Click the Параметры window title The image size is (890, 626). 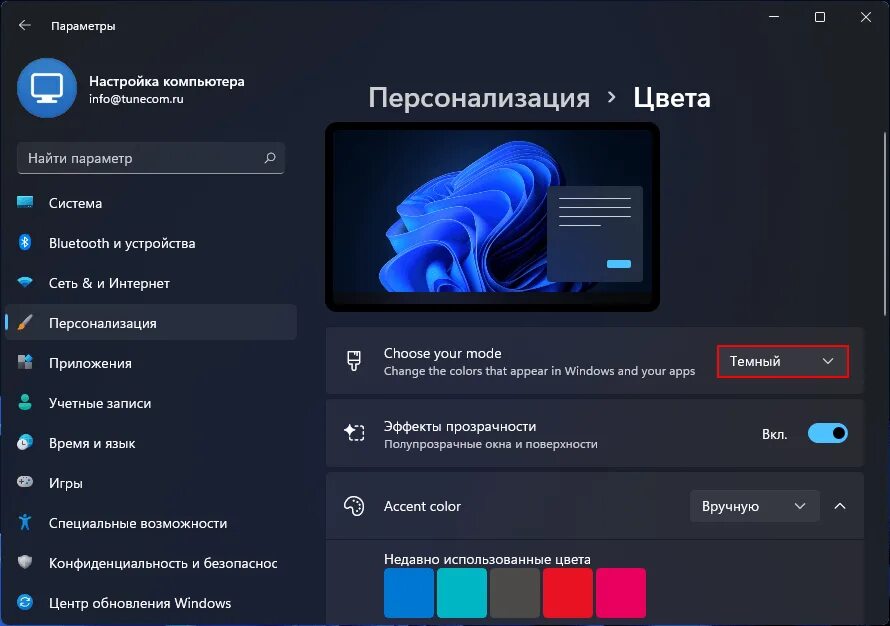click(83, 26)
